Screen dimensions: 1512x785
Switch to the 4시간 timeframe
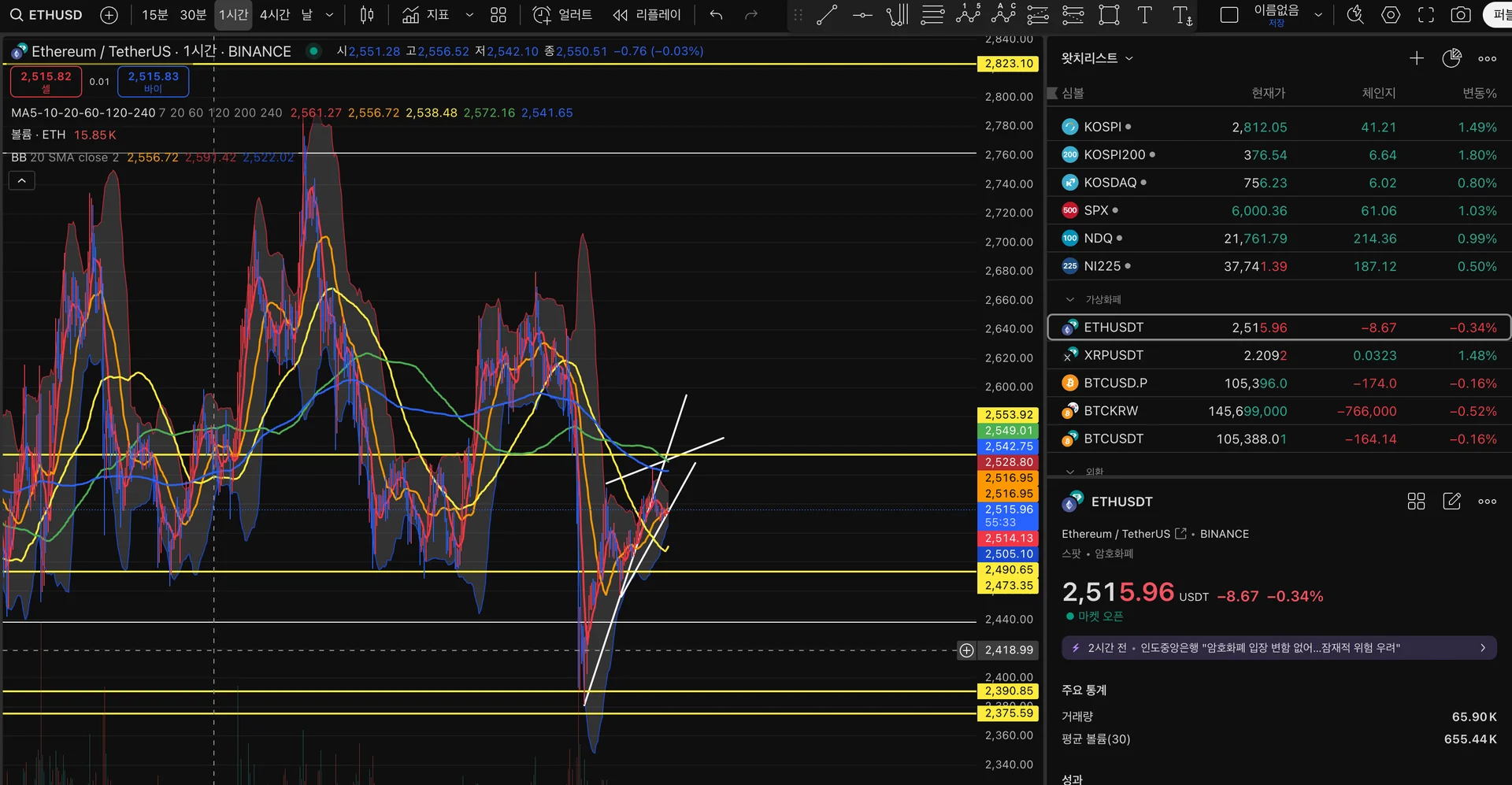[x=275, y=15]
